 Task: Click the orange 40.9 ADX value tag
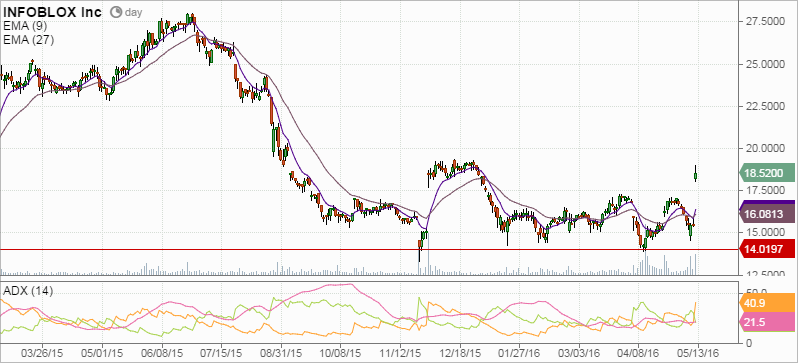767,303
